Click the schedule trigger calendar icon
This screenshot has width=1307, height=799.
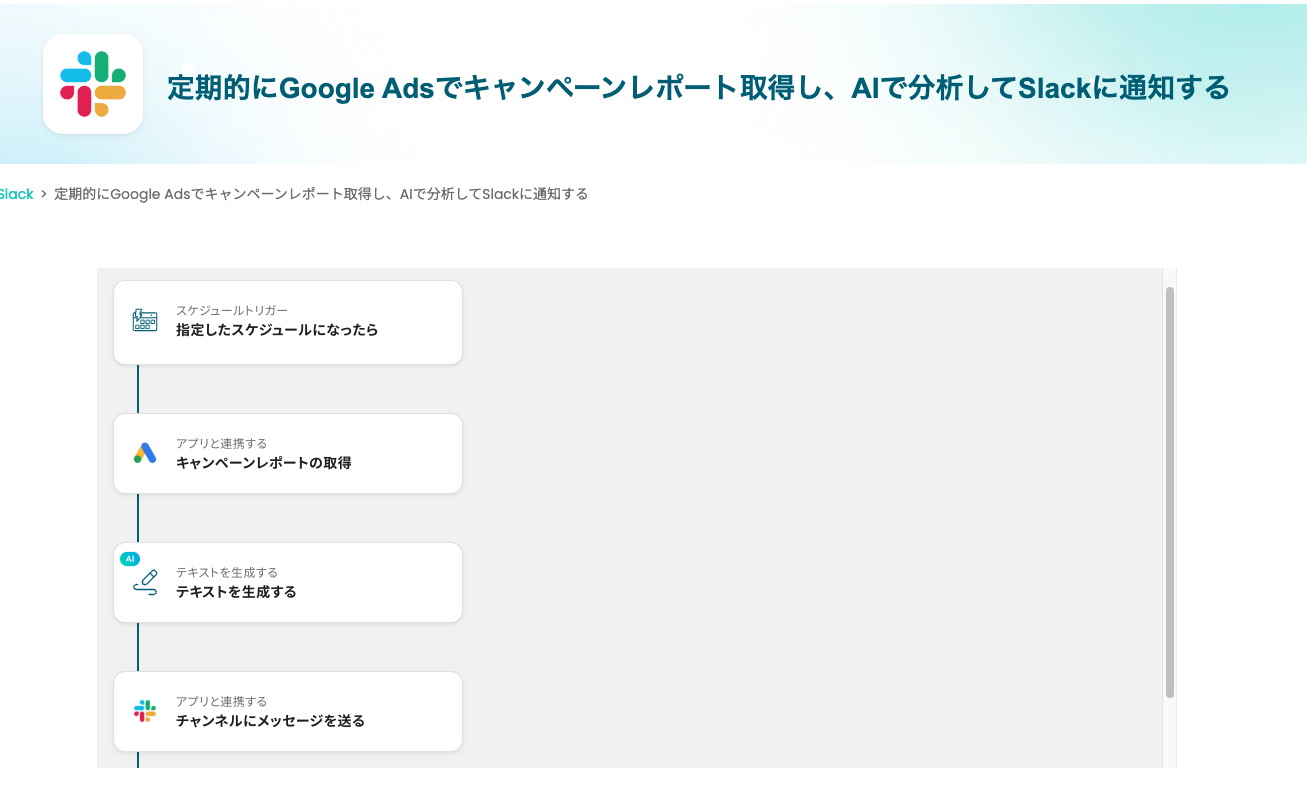tap(145, 321)
